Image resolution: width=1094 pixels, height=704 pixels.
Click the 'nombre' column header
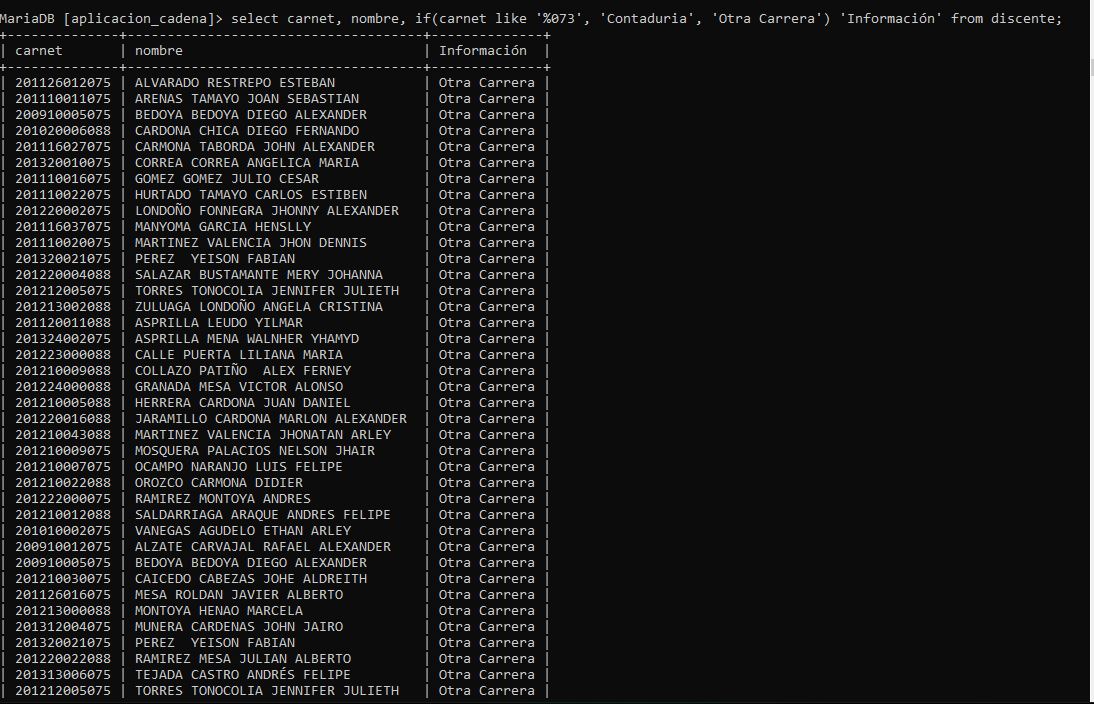159,51
